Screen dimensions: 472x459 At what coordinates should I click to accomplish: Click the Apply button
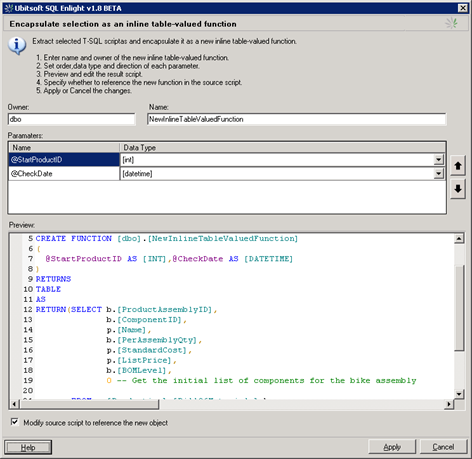point(392,447)
